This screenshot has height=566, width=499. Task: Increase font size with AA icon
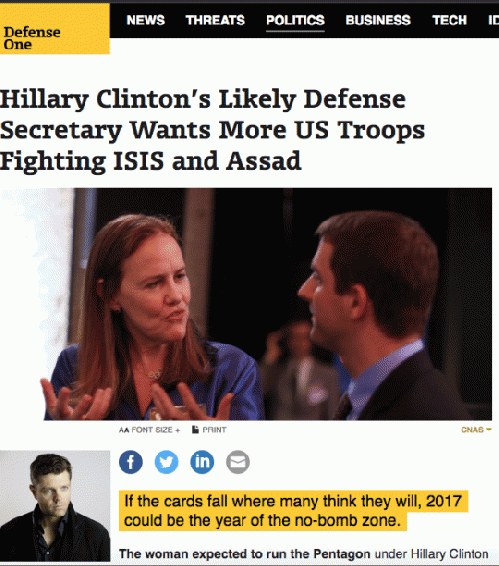[x=124, y=430]
